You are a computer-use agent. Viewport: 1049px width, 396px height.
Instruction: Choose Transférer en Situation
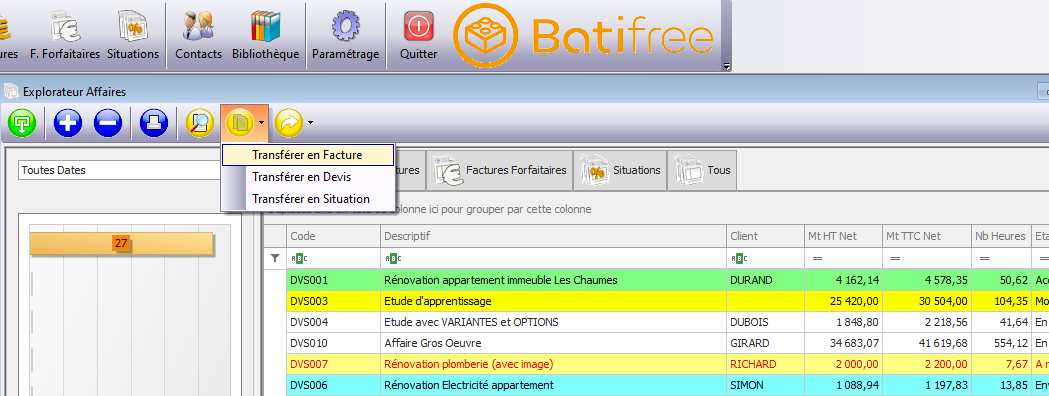[307, 199]
